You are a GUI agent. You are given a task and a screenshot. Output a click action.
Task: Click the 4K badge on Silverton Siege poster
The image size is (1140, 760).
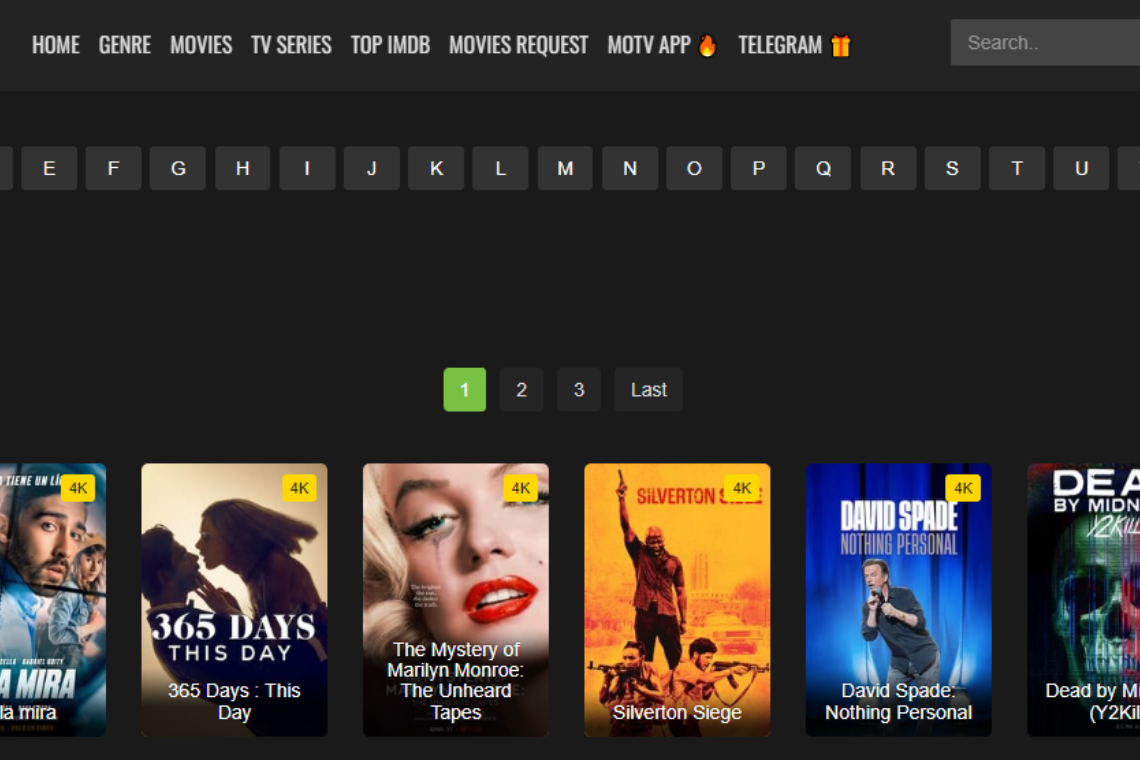click(742, 488)
